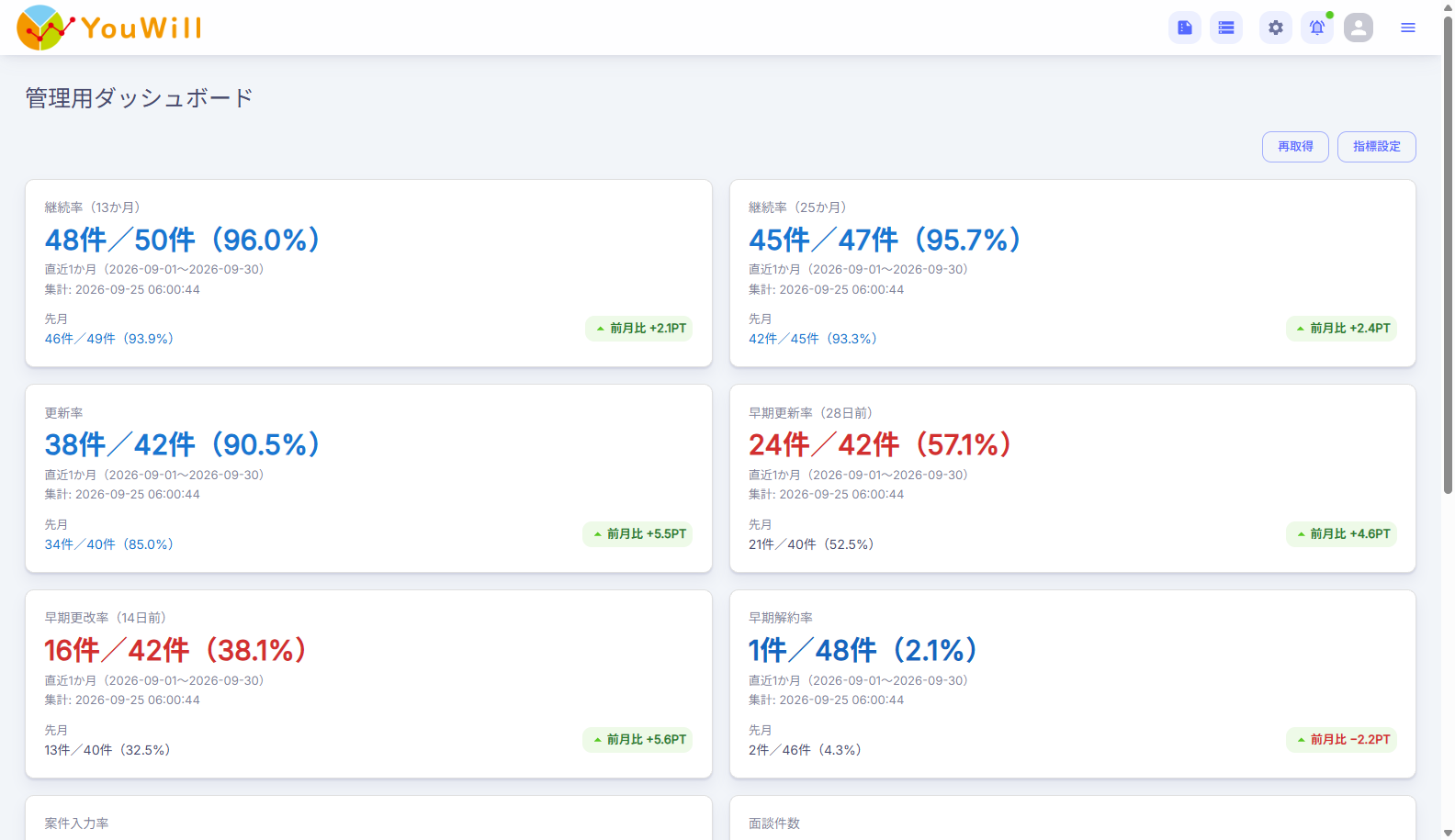Click the 案件入力率 card title
Viewport: 1455px width, 840px height.
76,823
